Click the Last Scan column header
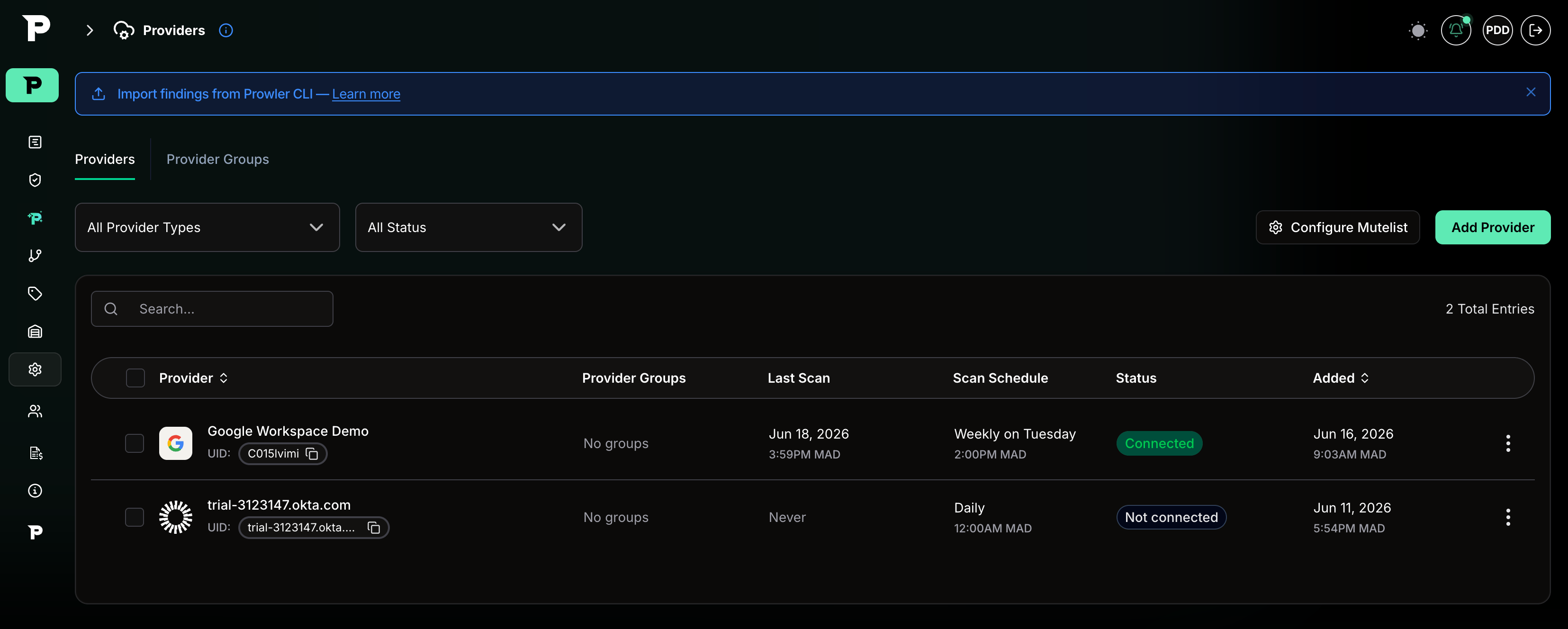Screen dimensions: 1568x629 click(799, 378)
